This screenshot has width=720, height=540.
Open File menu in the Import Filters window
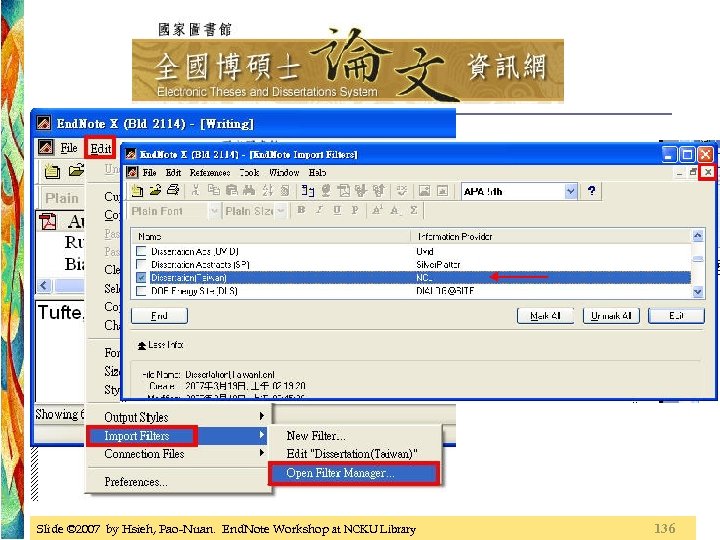pyautogui.click(x=149, y=173)
